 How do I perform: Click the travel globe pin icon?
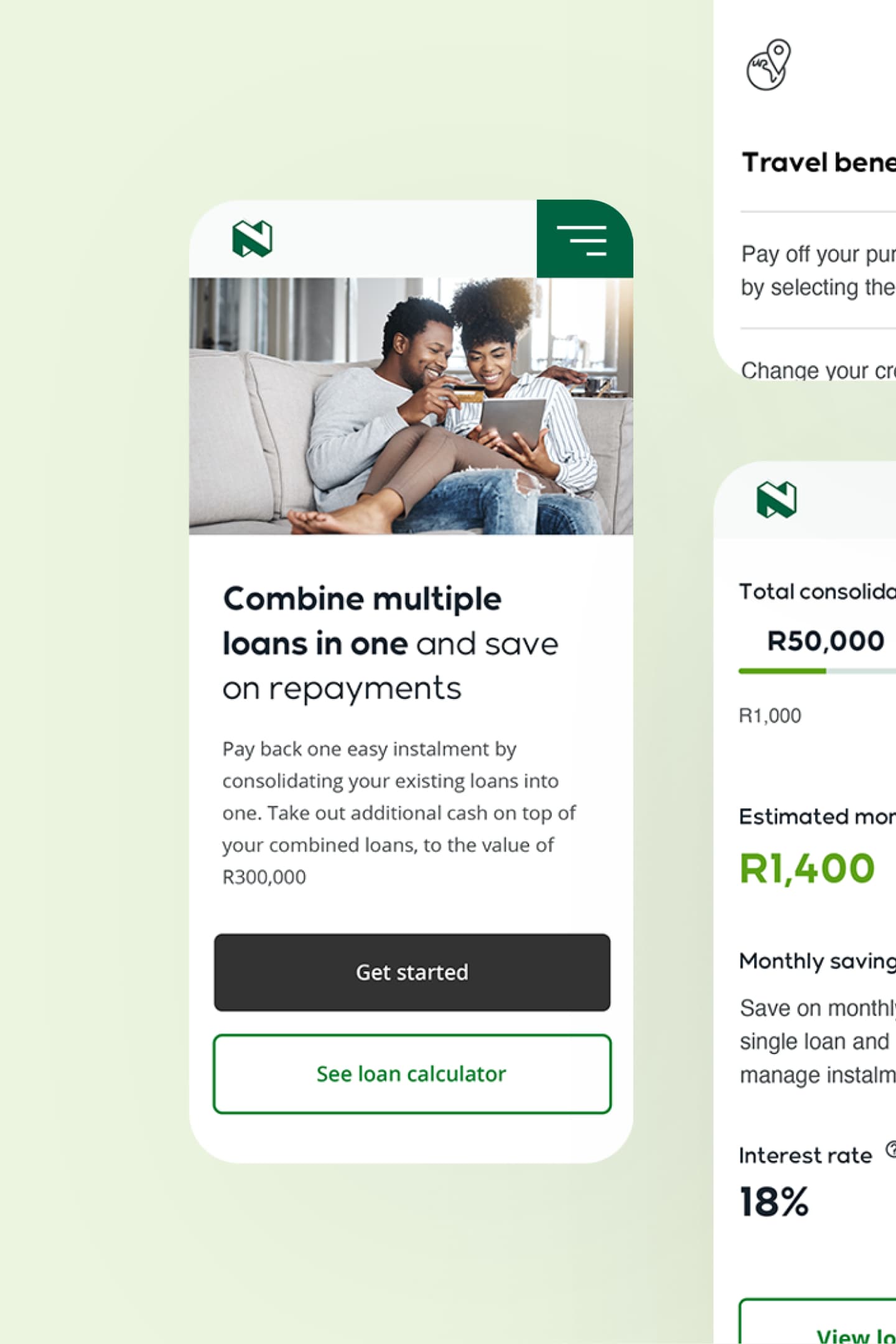pyautogui.click(x=768, y=65)
